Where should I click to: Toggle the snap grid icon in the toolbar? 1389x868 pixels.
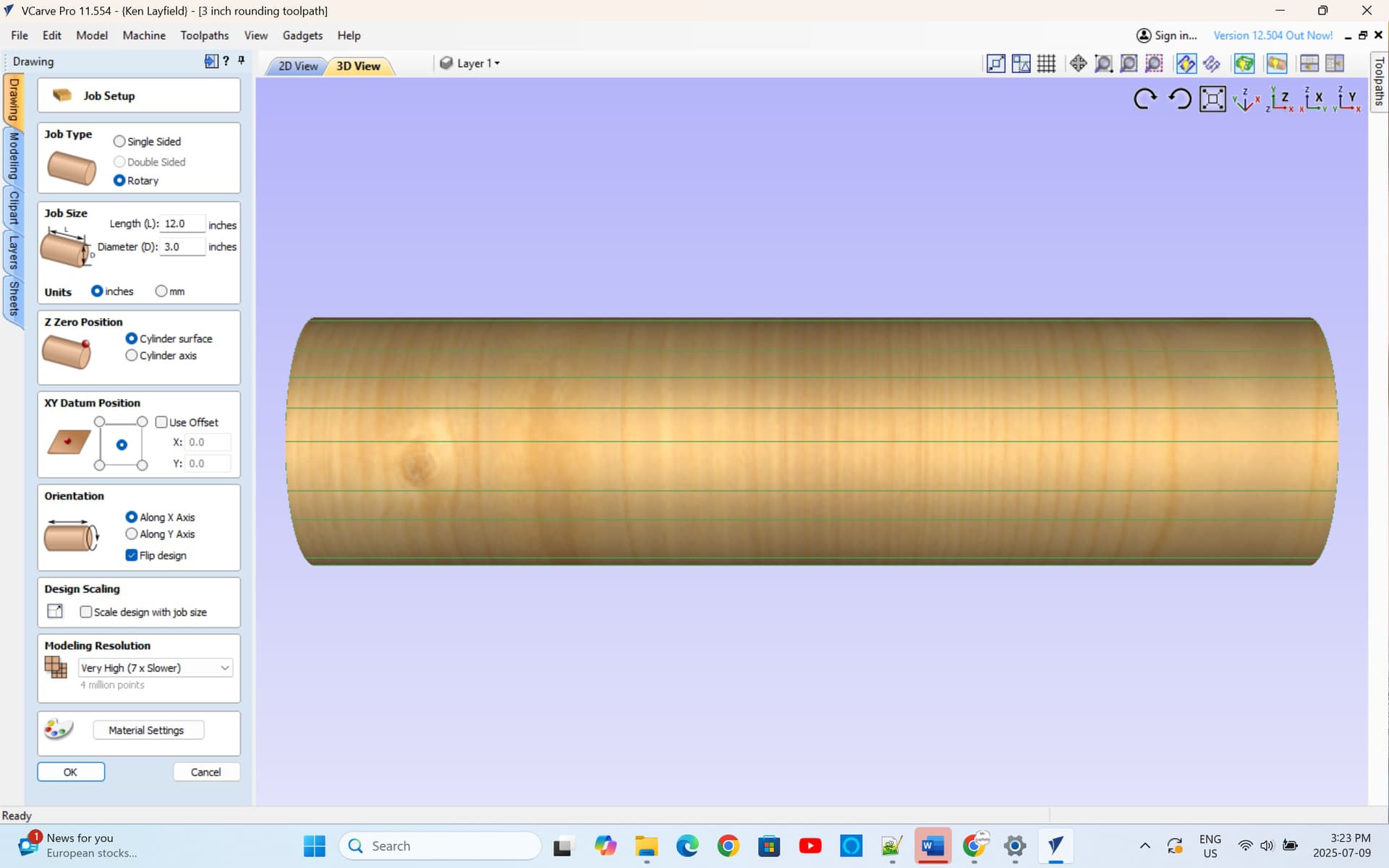pos(1046,64)
